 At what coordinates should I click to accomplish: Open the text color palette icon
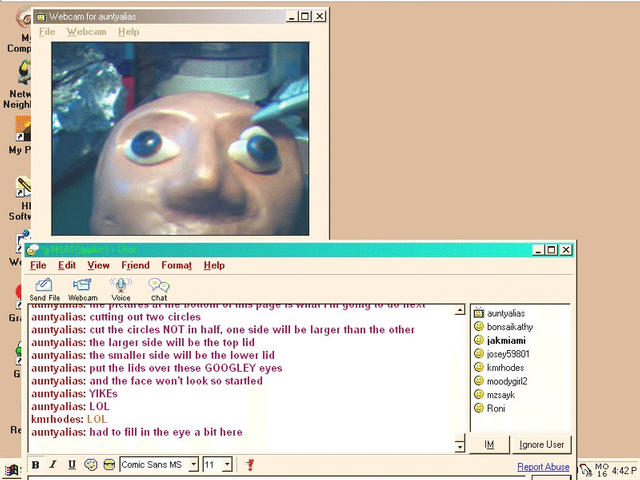point(91,464)
